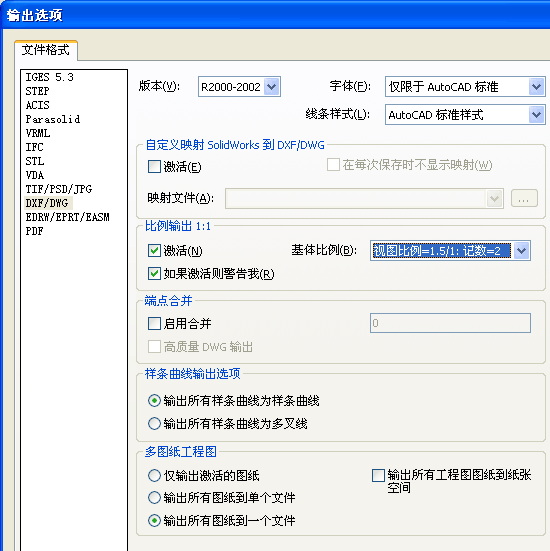Select Parasolid in the format list
The image size is (550, 551).
[53, 119]
